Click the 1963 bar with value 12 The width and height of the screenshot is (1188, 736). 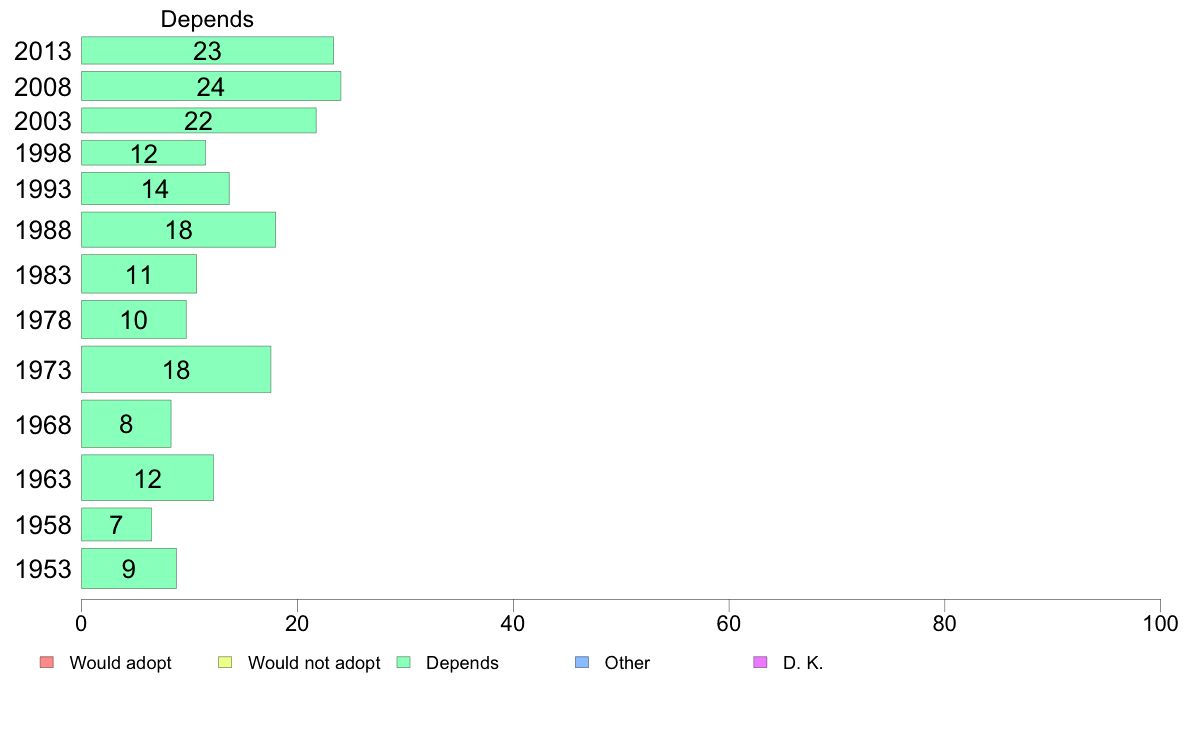(147, 478)
